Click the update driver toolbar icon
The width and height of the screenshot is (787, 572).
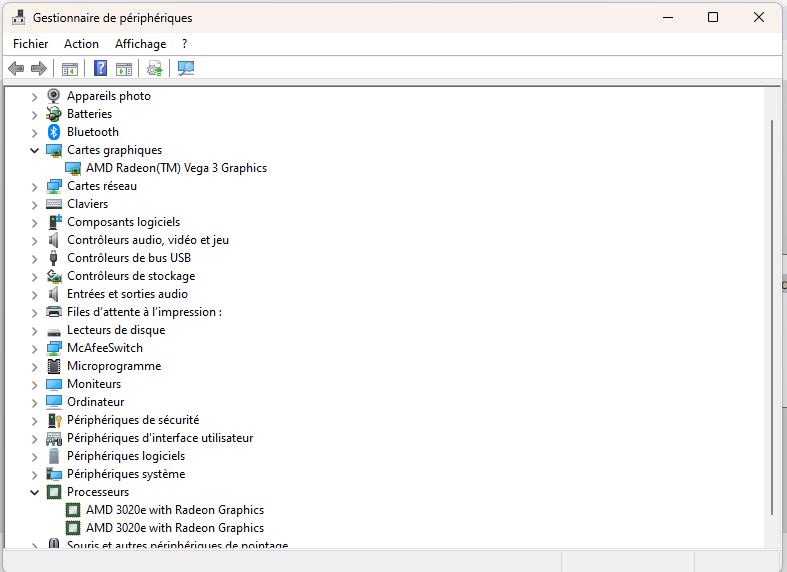155,68
